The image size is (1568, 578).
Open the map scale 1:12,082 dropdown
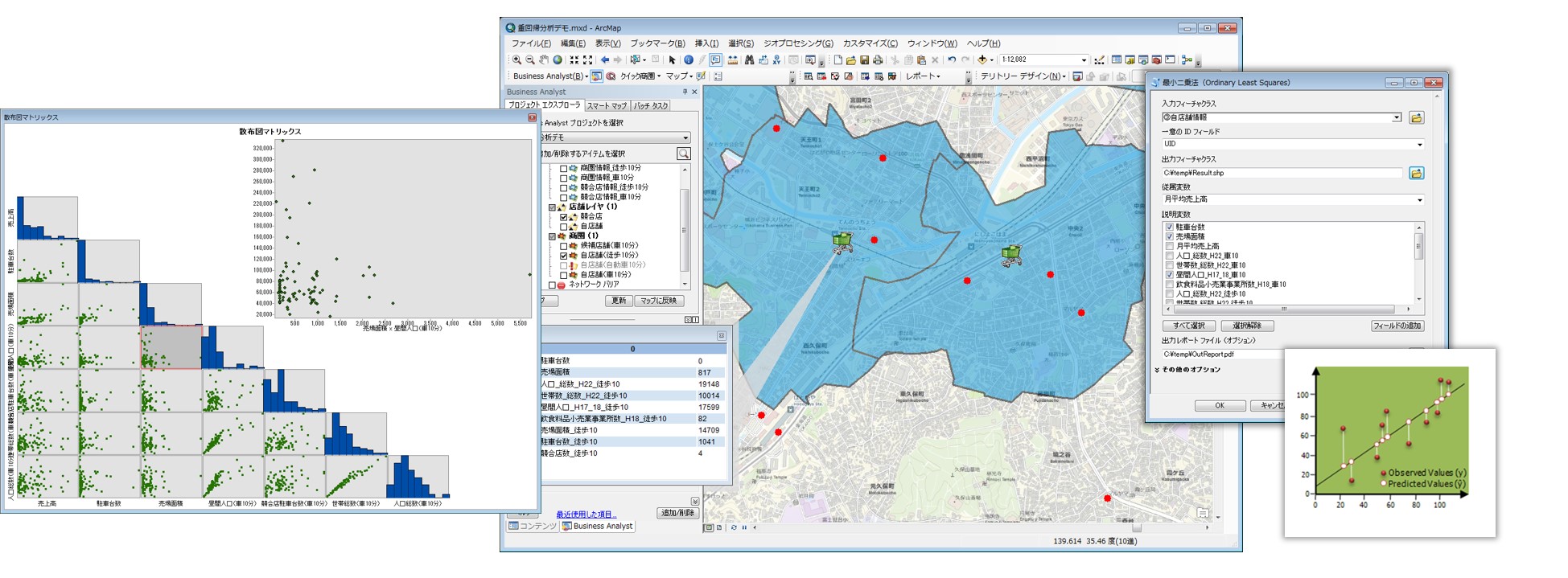tap(1083, 60)
